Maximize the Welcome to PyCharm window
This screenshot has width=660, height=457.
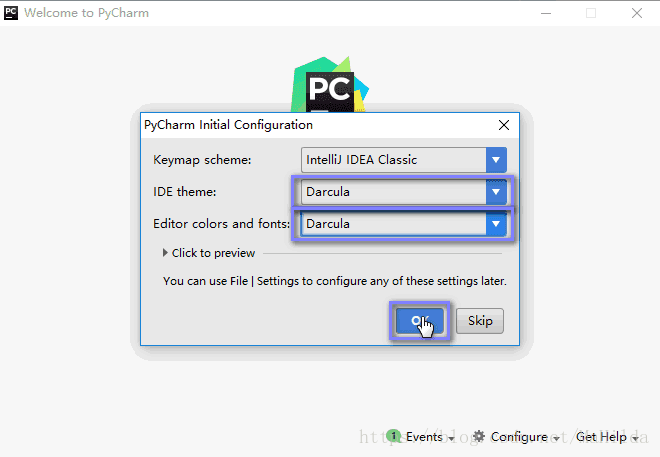coord(591,13)
